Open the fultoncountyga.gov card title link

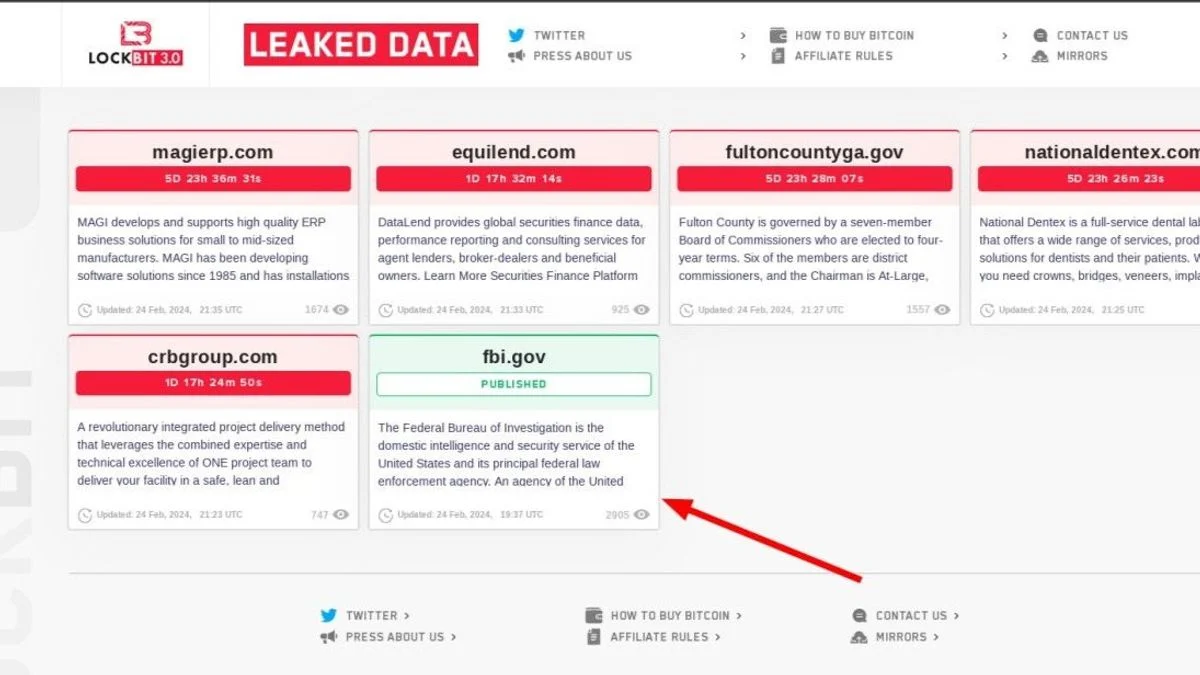[813, 151]
